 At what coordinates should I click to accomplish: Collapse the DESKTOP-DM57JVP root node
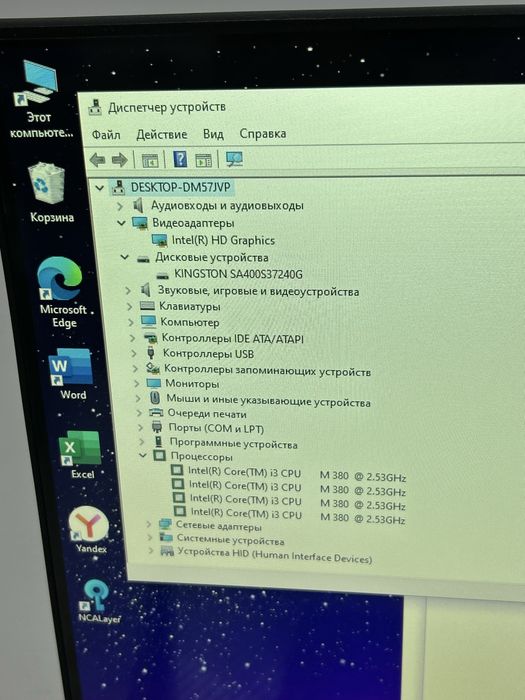(x=100, y=188)
